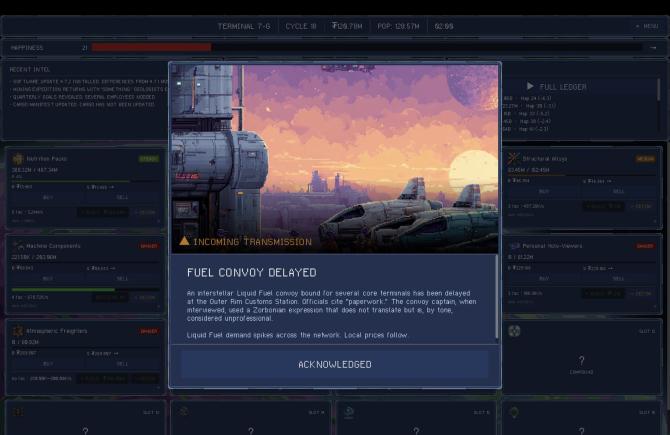Image resolution: width=670 pixels, height=435 pixels.
Task: Click SELL on the Nutrition Packs card
Action: [x=122, y=197]
